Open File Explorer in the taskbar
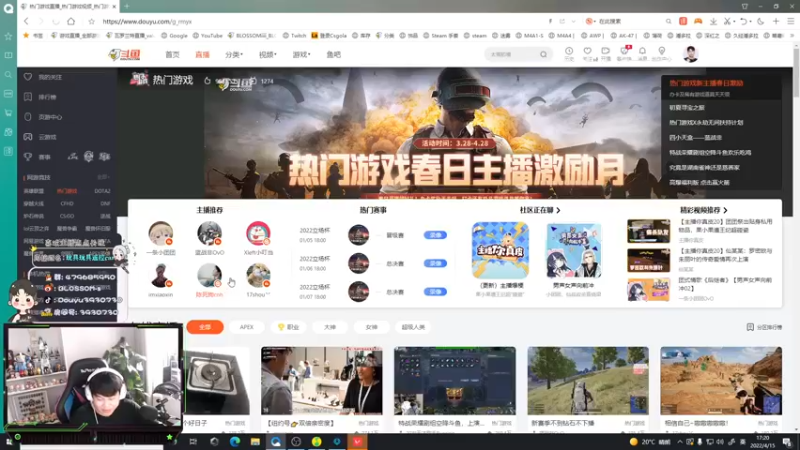The width and height of the screenshot is (800, 450). (x=255, y=442)
